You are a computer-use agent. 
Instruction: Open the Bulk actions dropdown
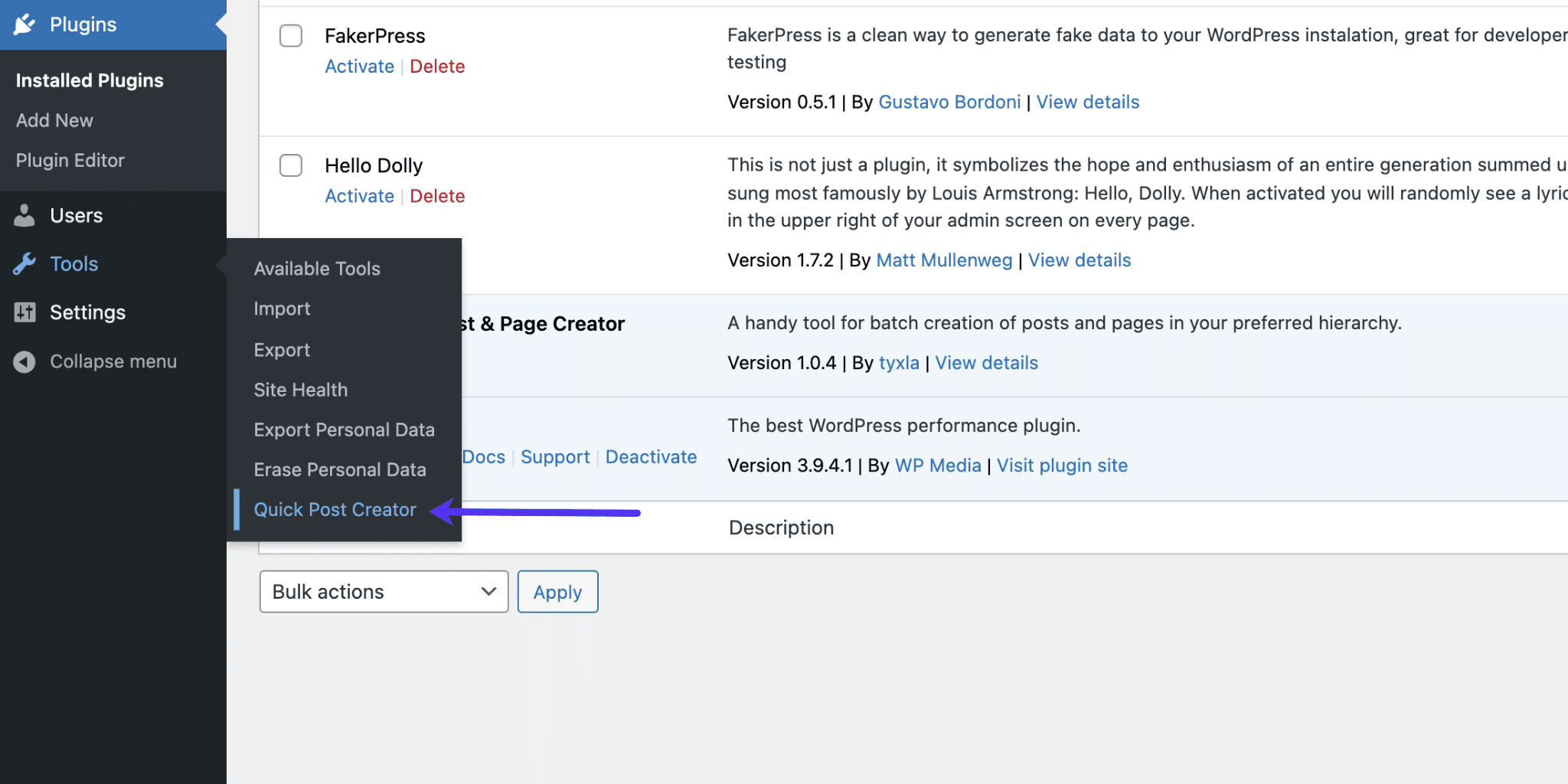(x=383, y=591)
